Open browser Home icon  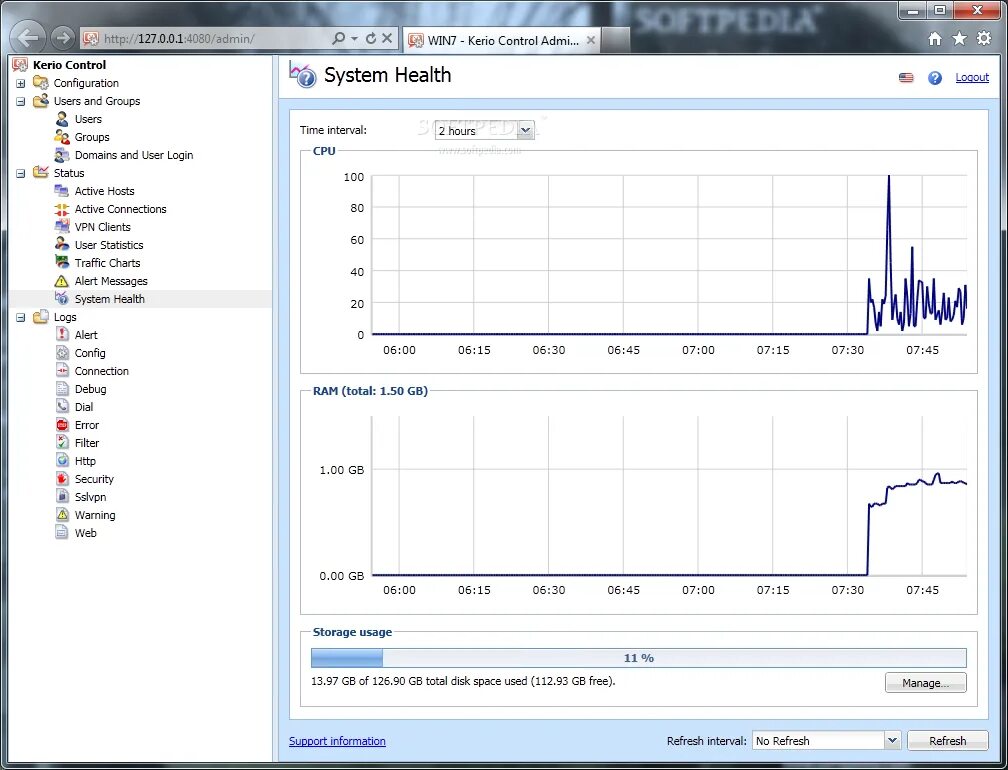(x=935, y=39)
